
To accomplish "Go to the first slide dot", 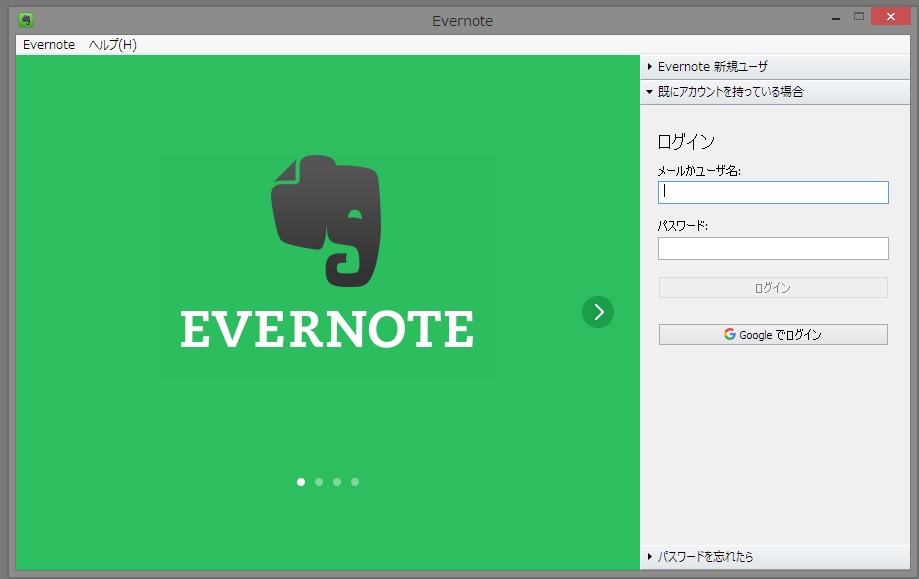I will click(301, 482).
